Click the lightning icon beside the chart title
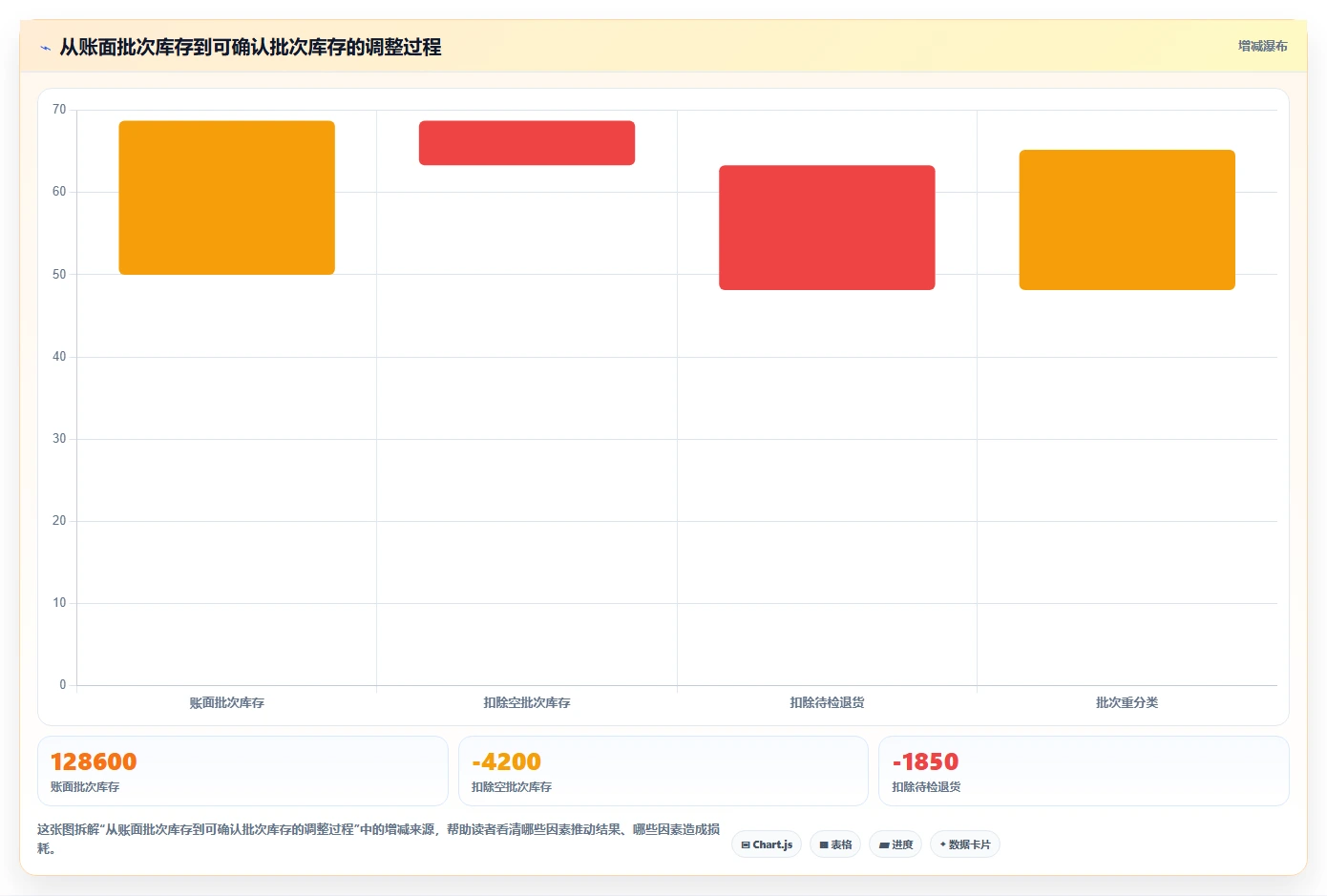The image size is (1327, 896). (45, 48)
